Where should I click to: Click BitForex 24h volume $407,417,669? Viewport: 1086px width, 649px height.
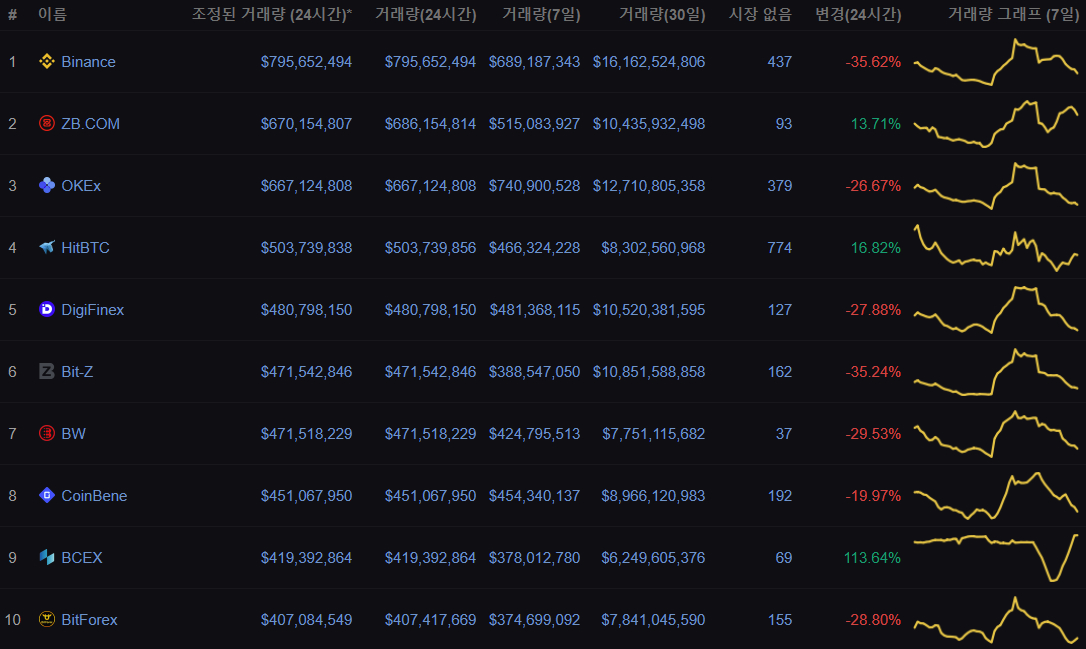tap(430, 619)
